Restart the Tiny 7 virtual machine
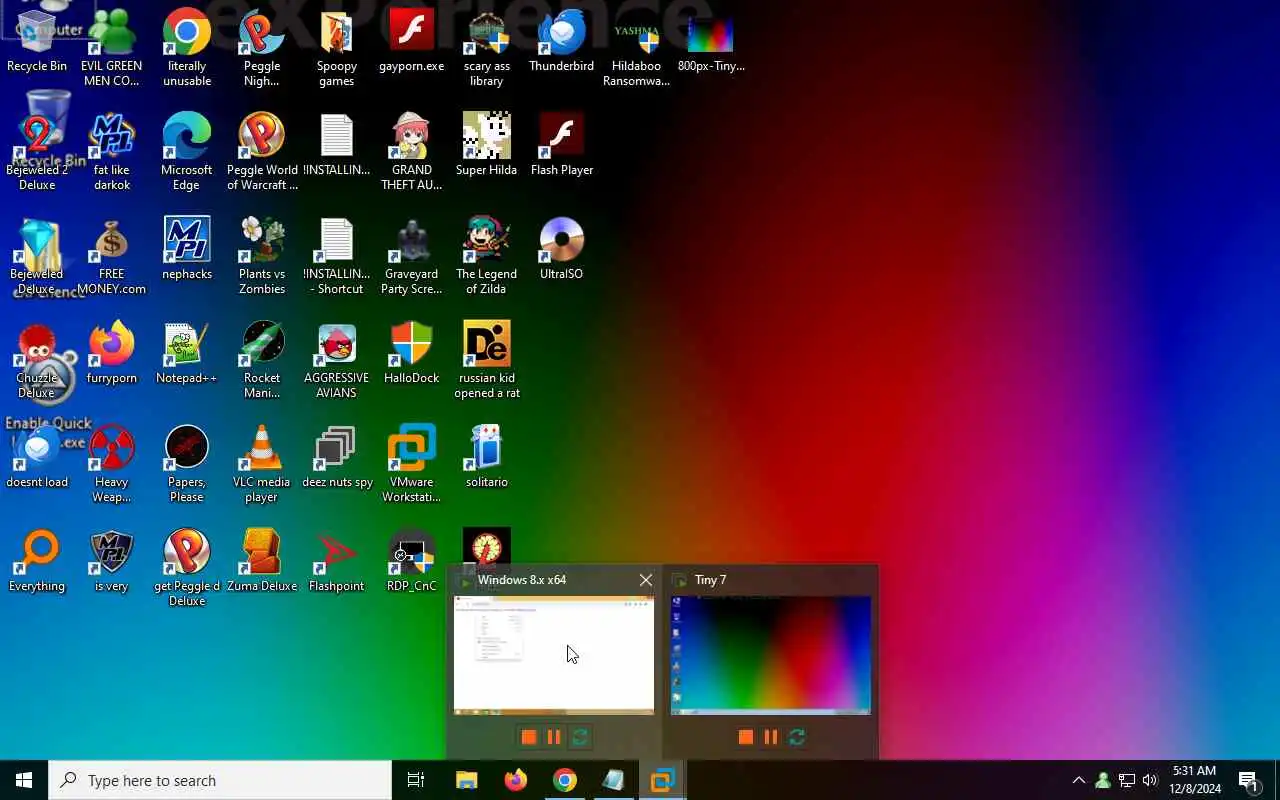 click(797, 737)
